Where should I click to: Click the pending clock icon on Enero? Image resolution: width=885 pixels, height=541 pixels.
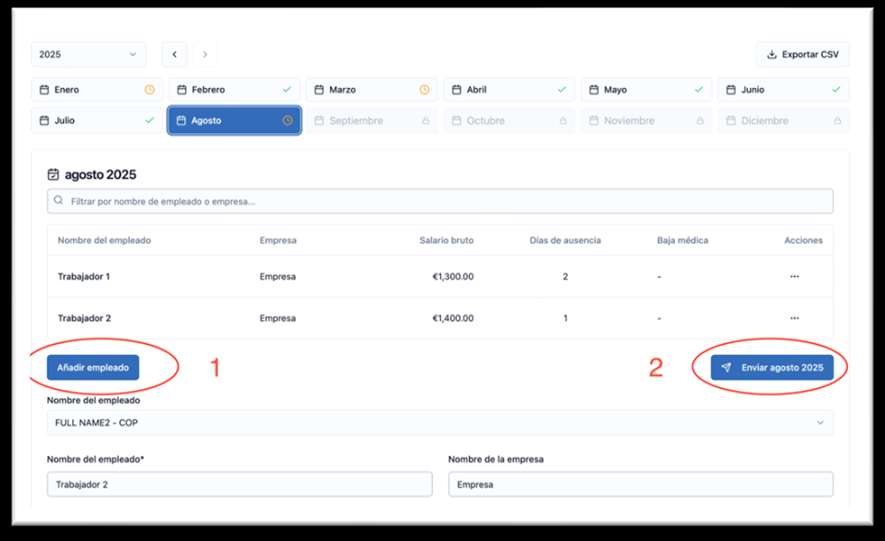coord(150,90)
